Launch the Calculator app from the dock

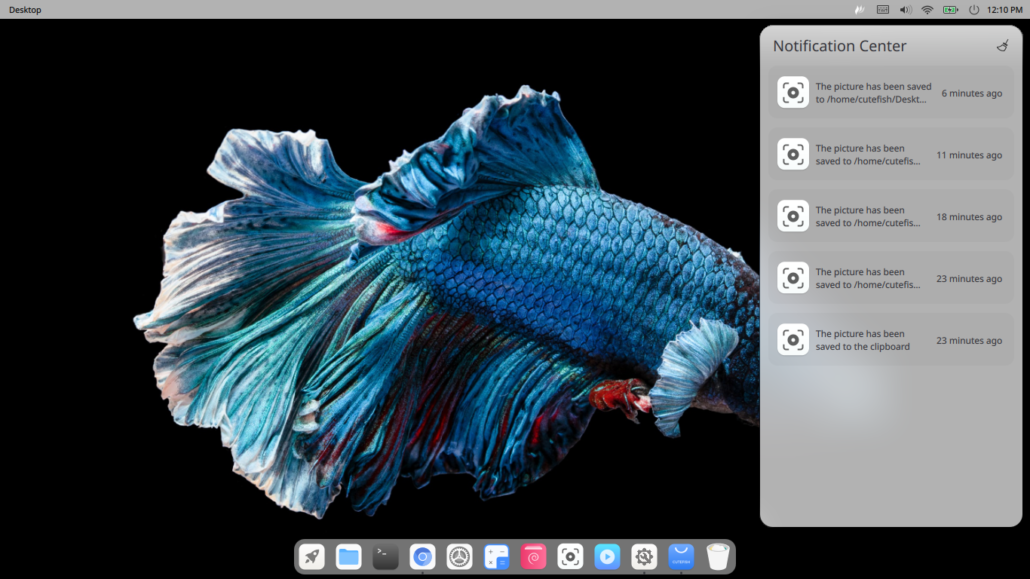pyautogui.click(x=496, y=557)
